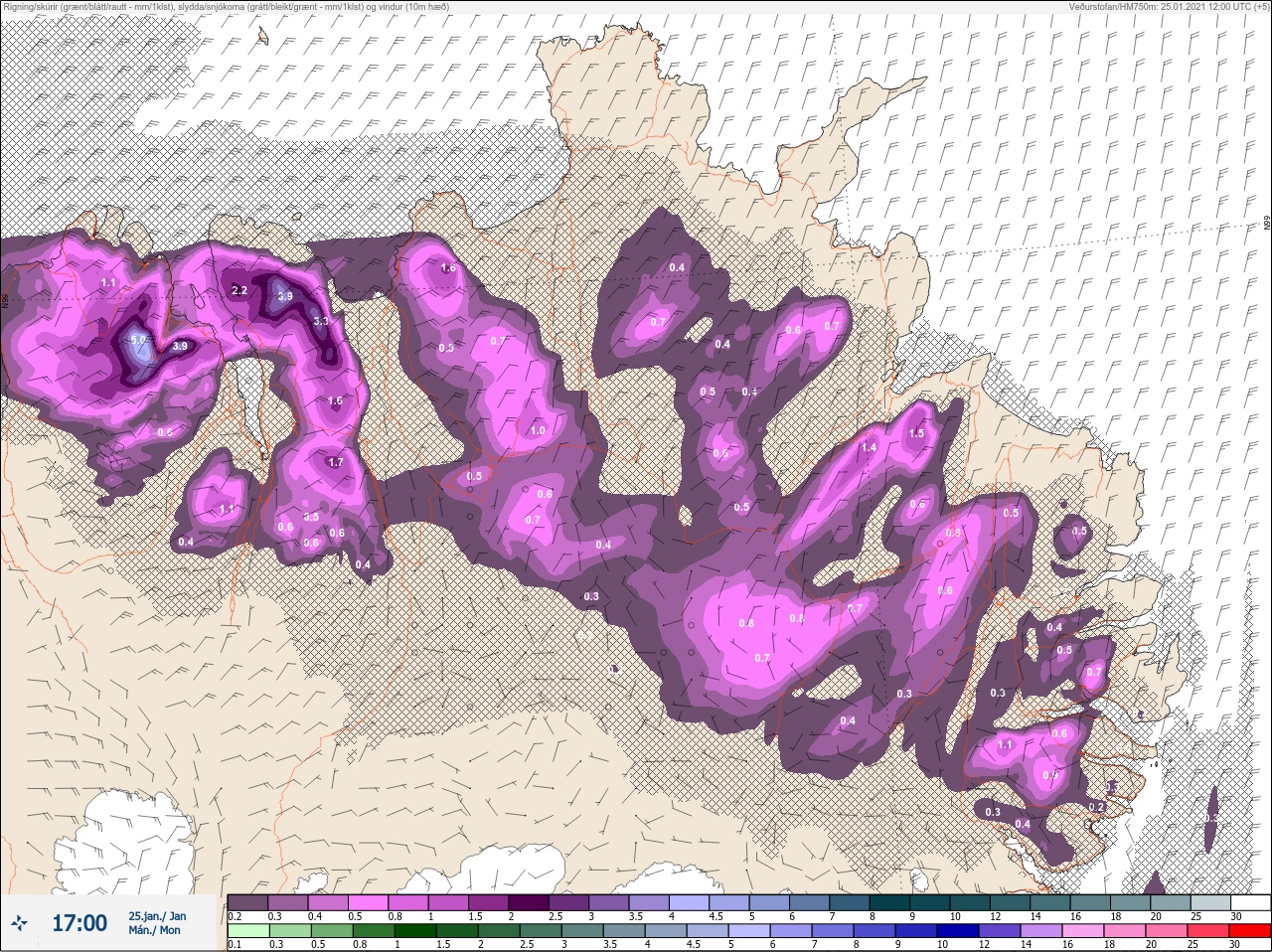Pick the dark green rain legend swatch between 1 and 1.5
1272x952 pixels.
(x=414, y=930)
